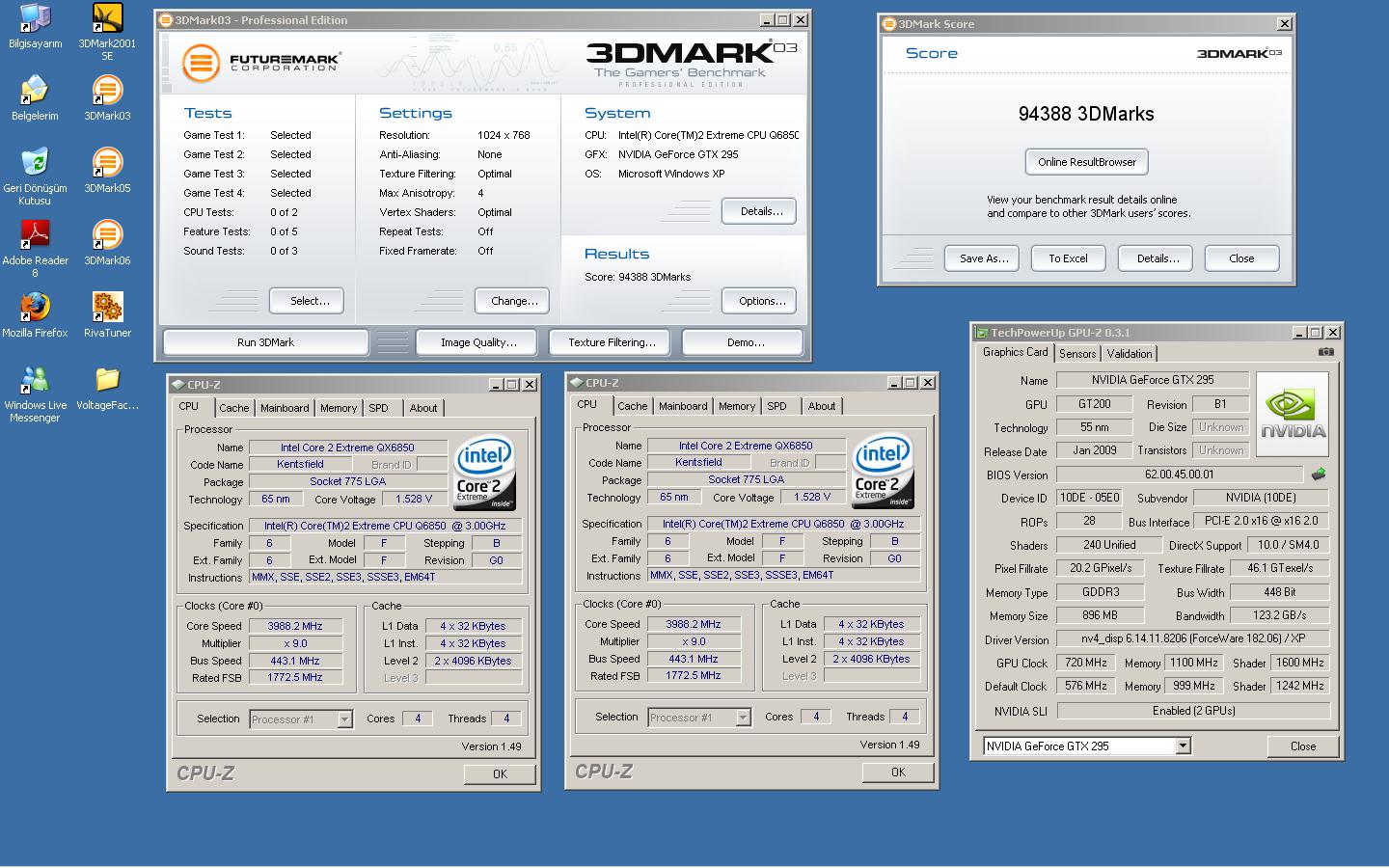
Task: Open Cache tab in right CPU-Z
Action: pos(632,406)
